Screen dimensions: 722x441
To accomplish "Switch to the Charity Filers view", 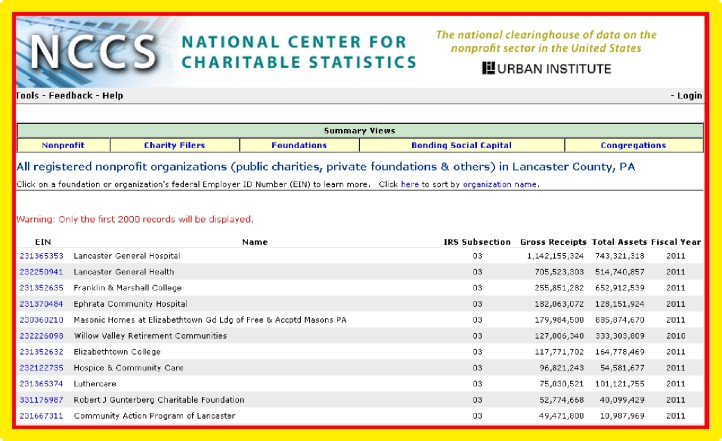I will 167,145.
